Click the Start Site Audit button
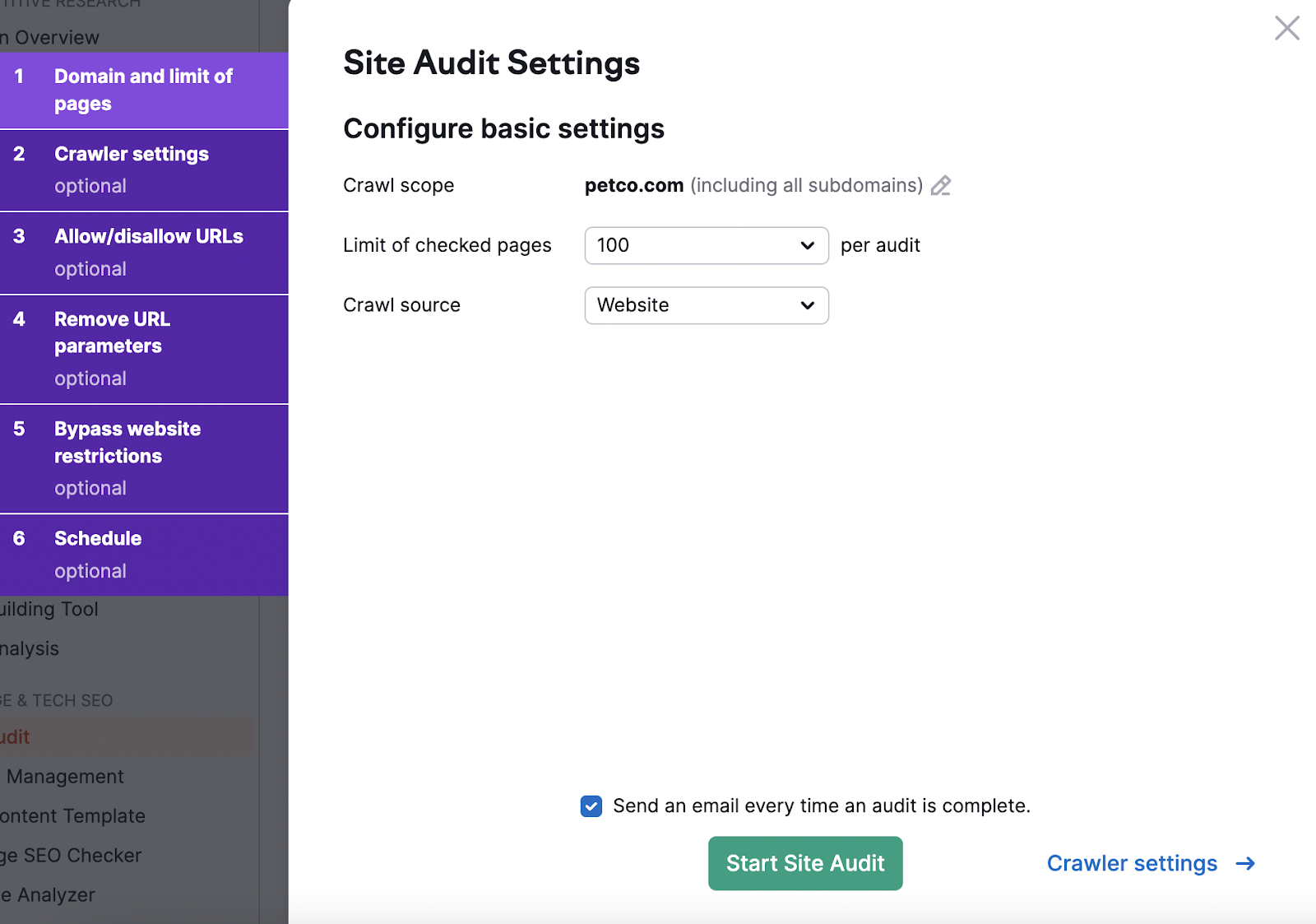Viewport: 1316px width, 924px height. pyautogui.click(x=804, y=863)
